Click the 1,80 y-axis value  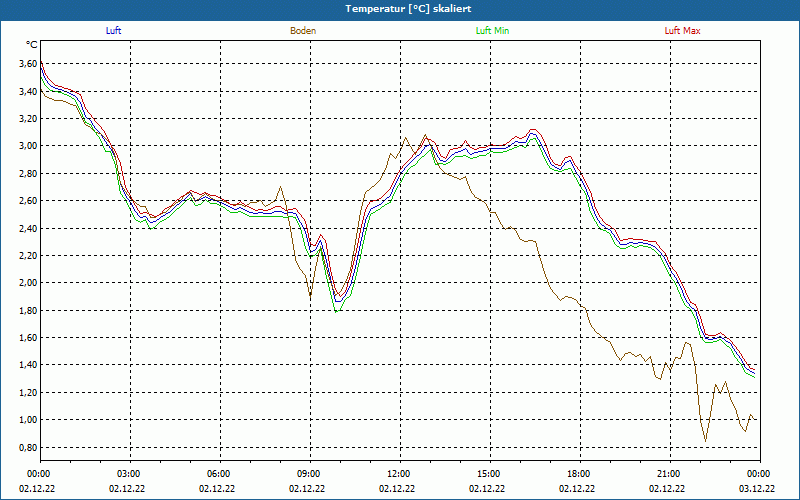click(28, 310)
